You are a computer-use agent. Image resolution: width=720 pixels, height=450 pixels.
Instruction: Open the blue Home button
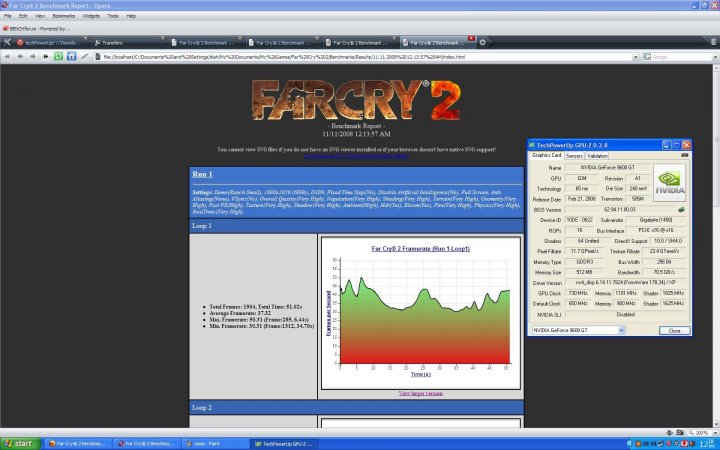point(71,56)
